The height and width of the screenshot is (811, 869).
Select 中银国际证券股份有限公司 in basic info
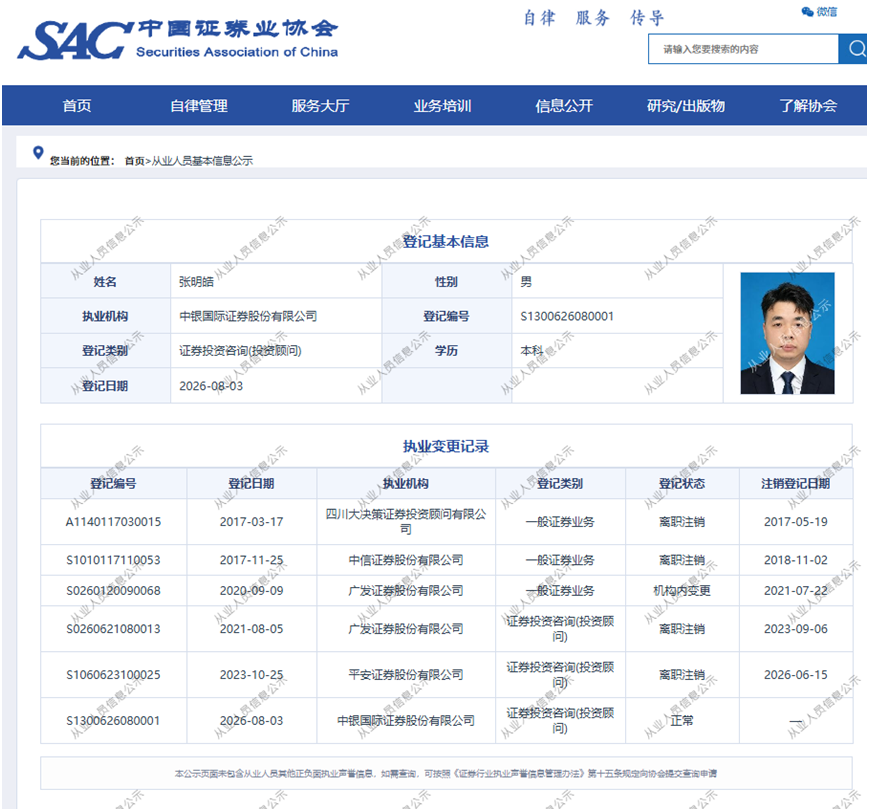[x=248, y=316]
